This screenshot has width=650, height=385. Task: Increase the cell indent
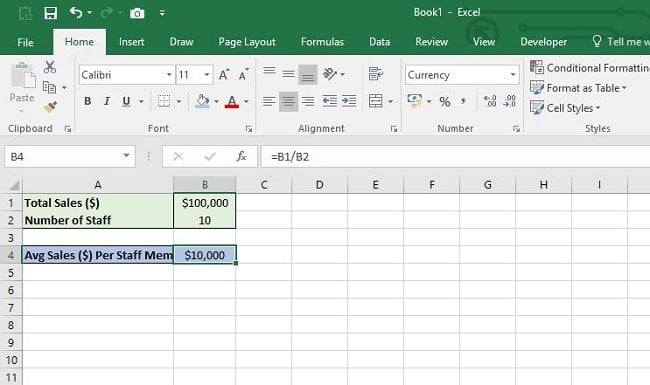[x=349, y=101]
